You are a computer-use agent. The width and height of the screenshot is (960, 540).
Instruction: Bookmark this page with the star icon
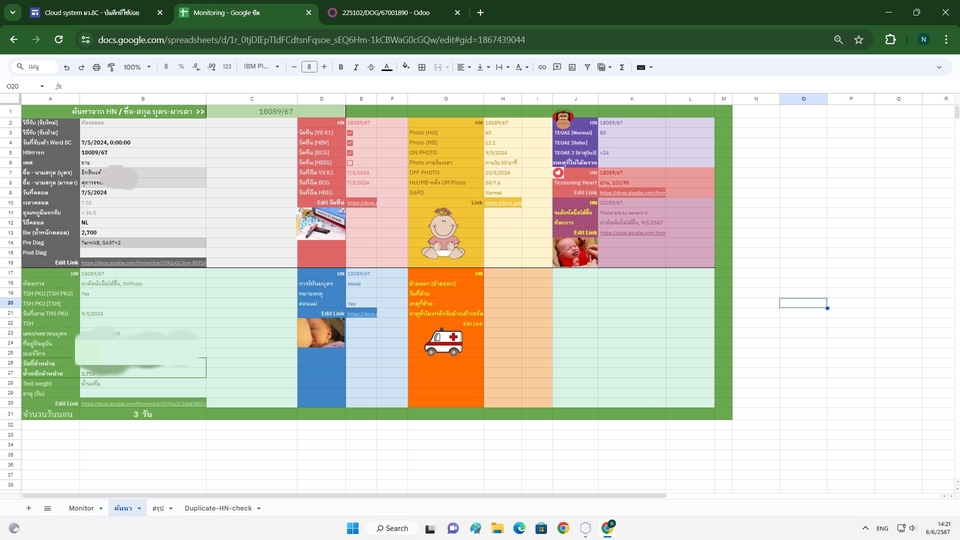(858, 40)
